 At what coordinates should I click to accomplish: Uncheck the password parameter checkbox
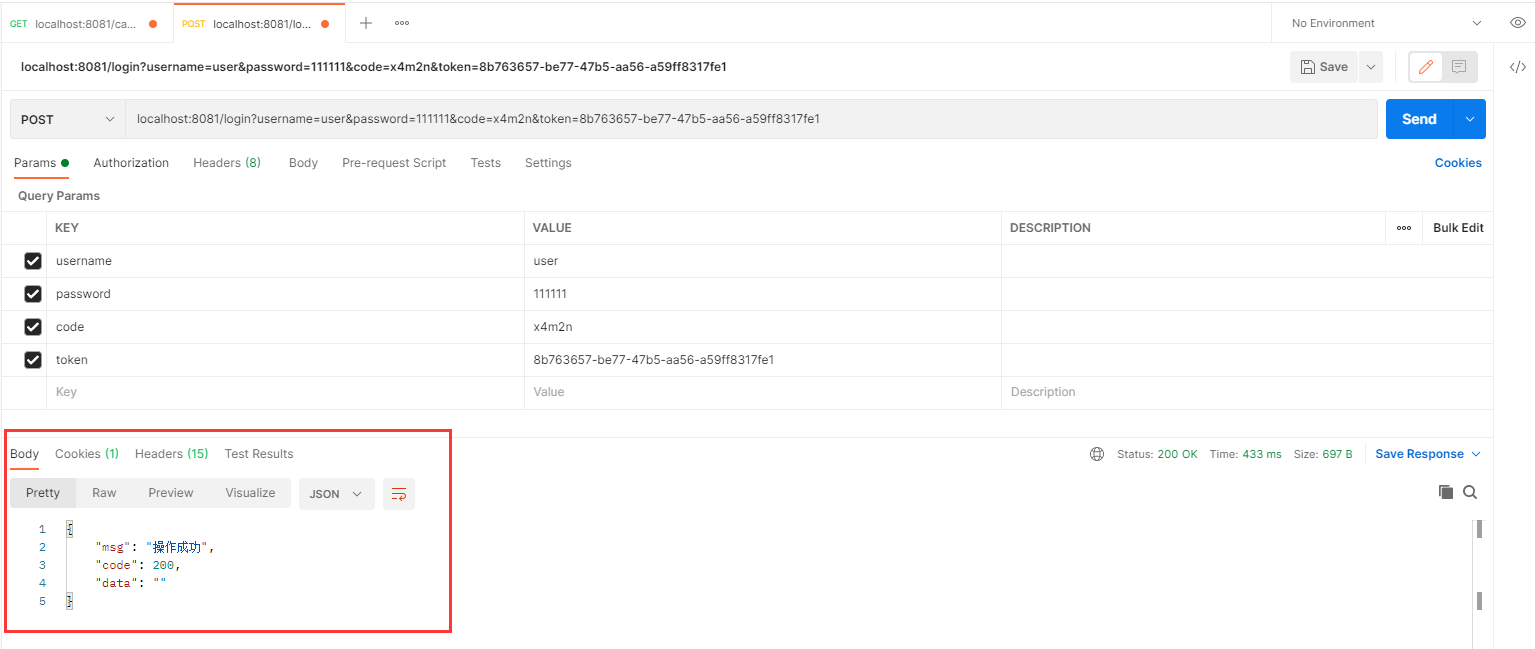click(x=33, y=294)
